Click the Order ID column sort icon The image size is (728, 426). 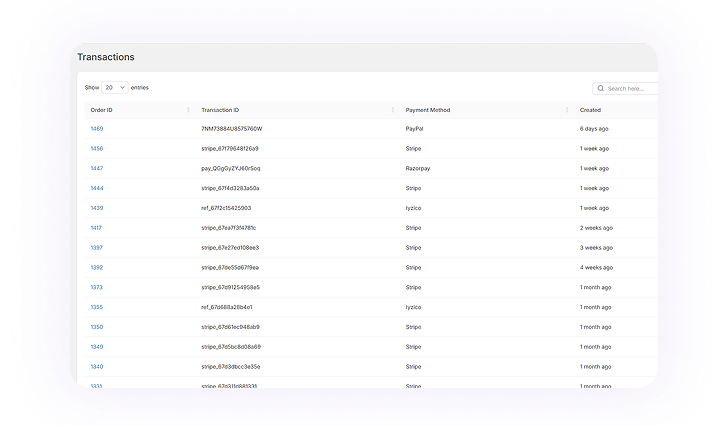pos(188,110)
